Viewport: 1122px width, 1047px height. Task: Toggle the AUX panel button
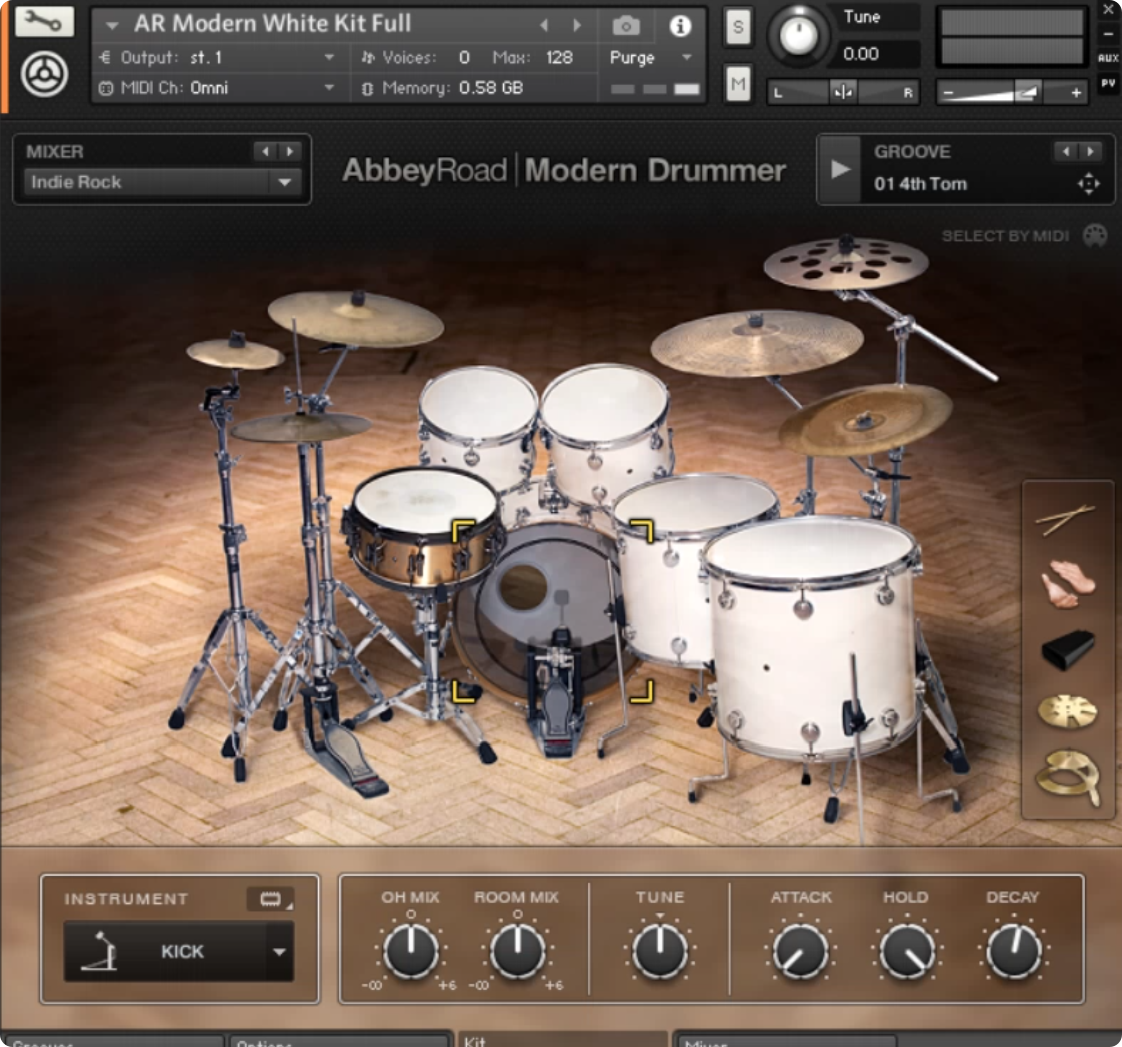click(x=1108, y=58)
